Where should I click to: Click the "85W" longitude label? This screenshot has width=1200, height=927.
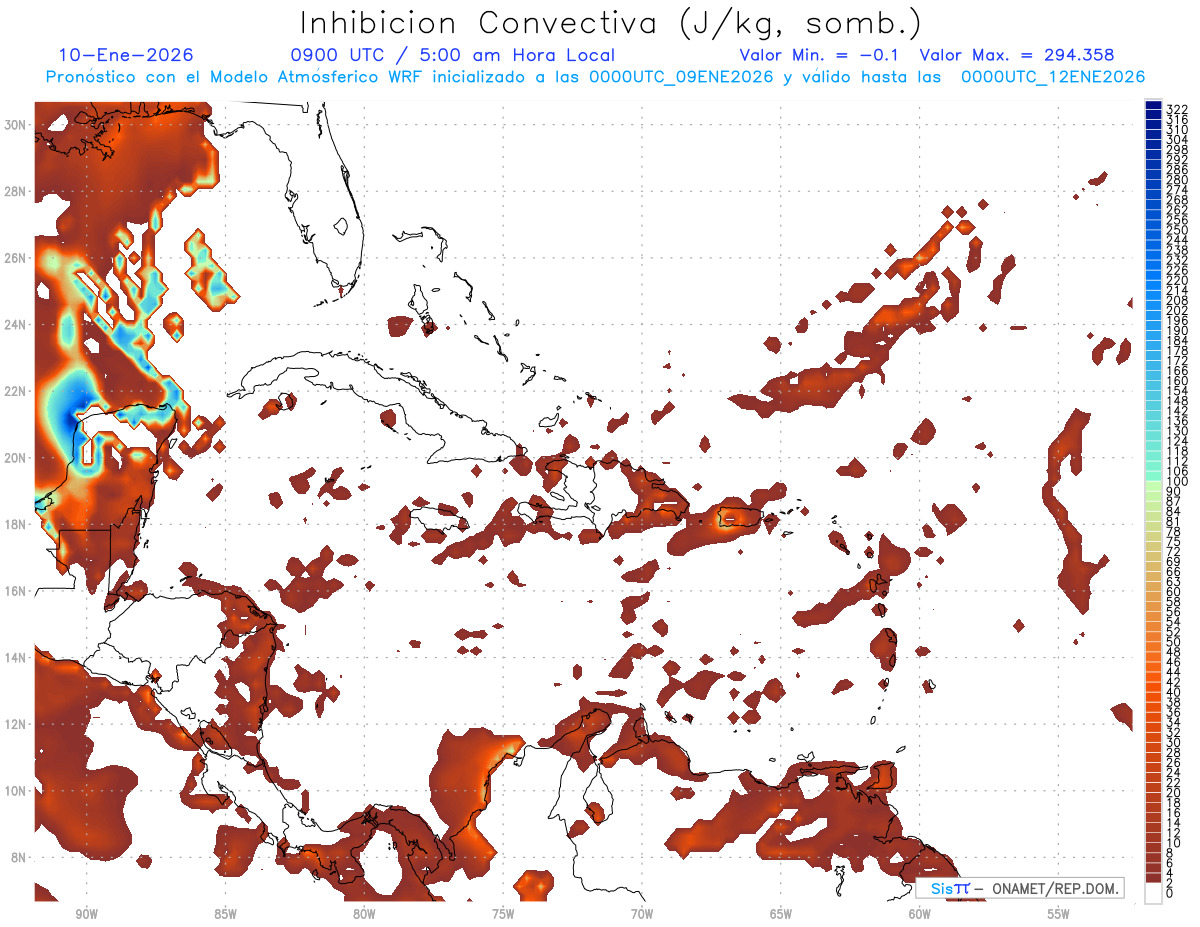click(225, 913)
